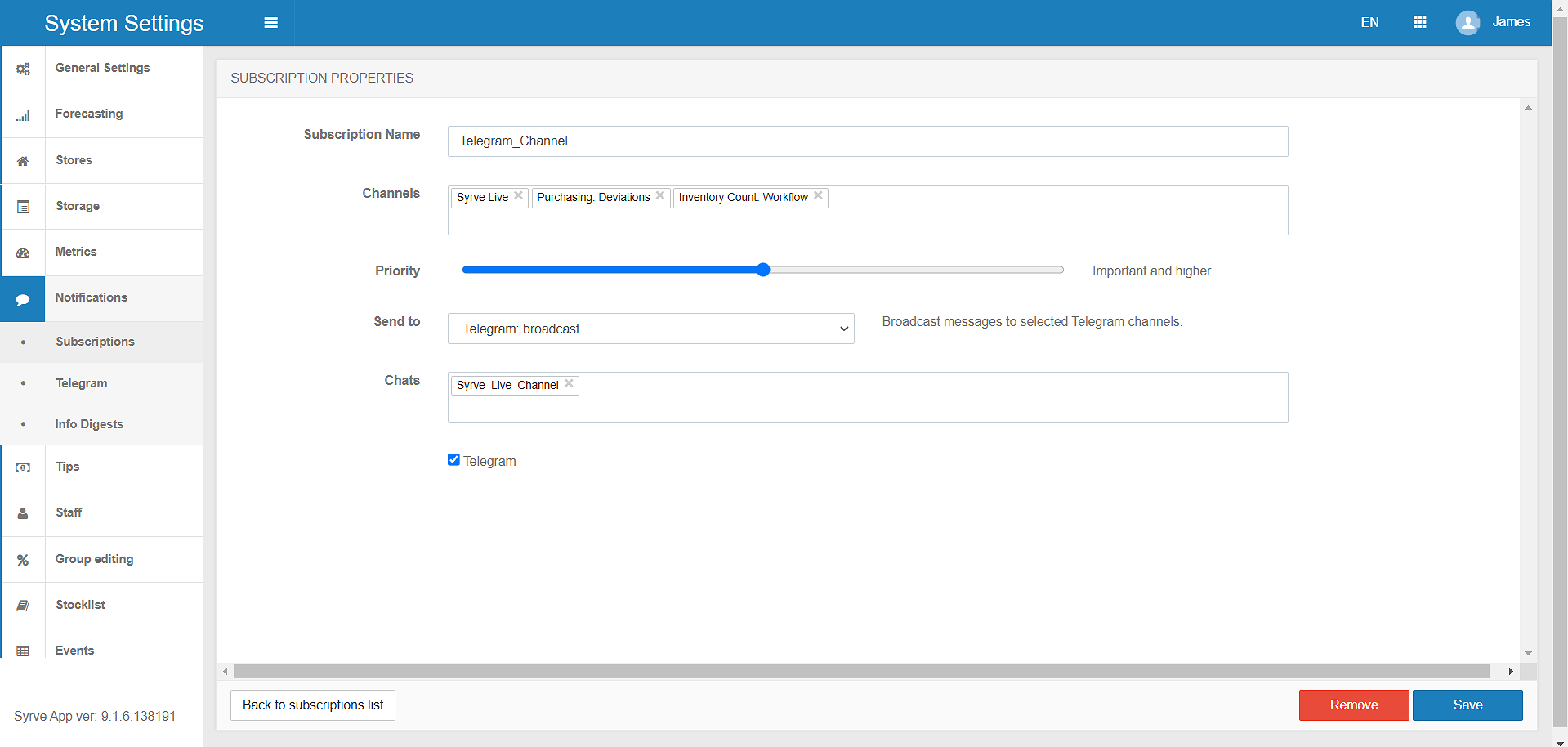Click the Priority slider handle

(x=763, y=270)
